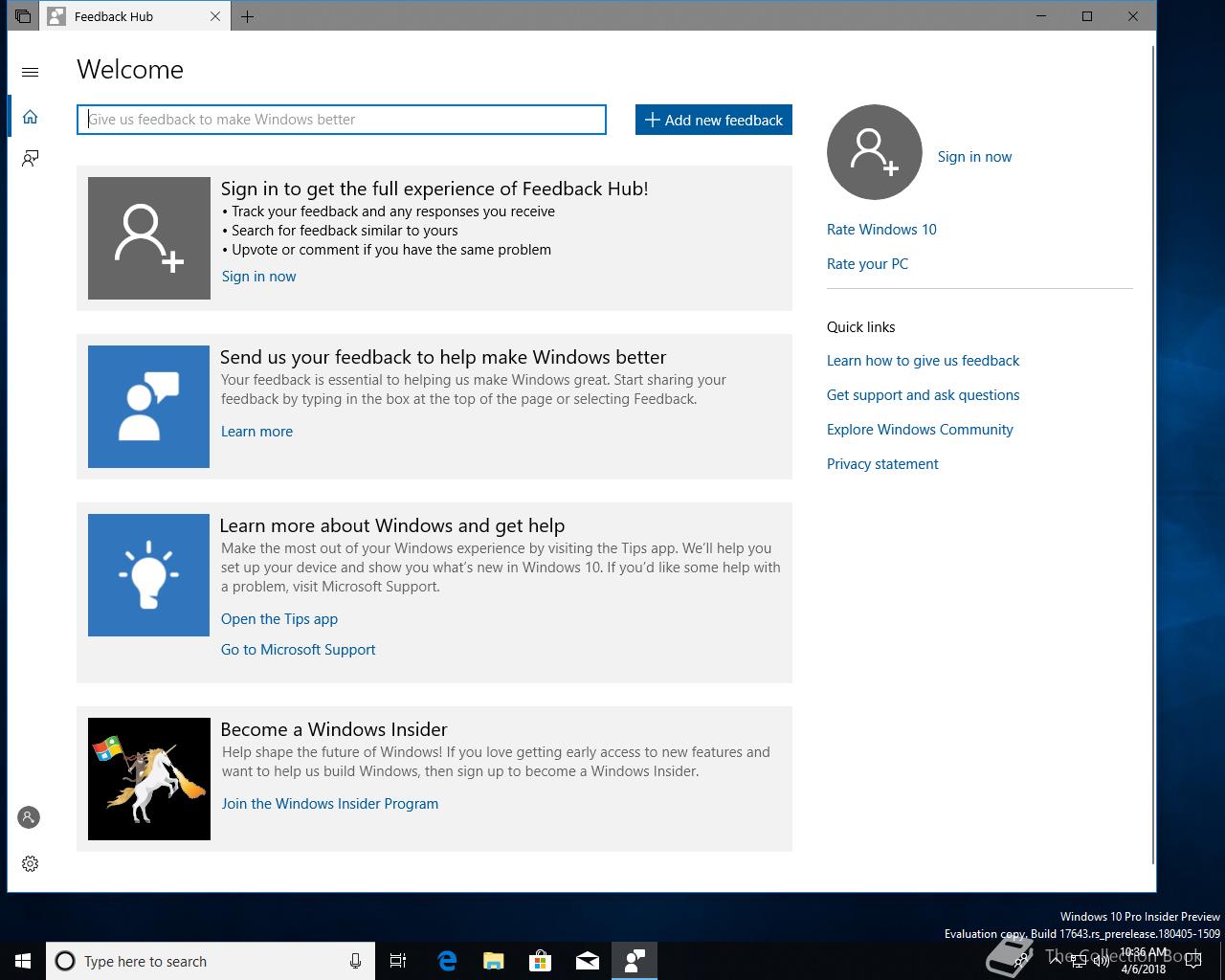Close the Feedback Hub tab

215,16
